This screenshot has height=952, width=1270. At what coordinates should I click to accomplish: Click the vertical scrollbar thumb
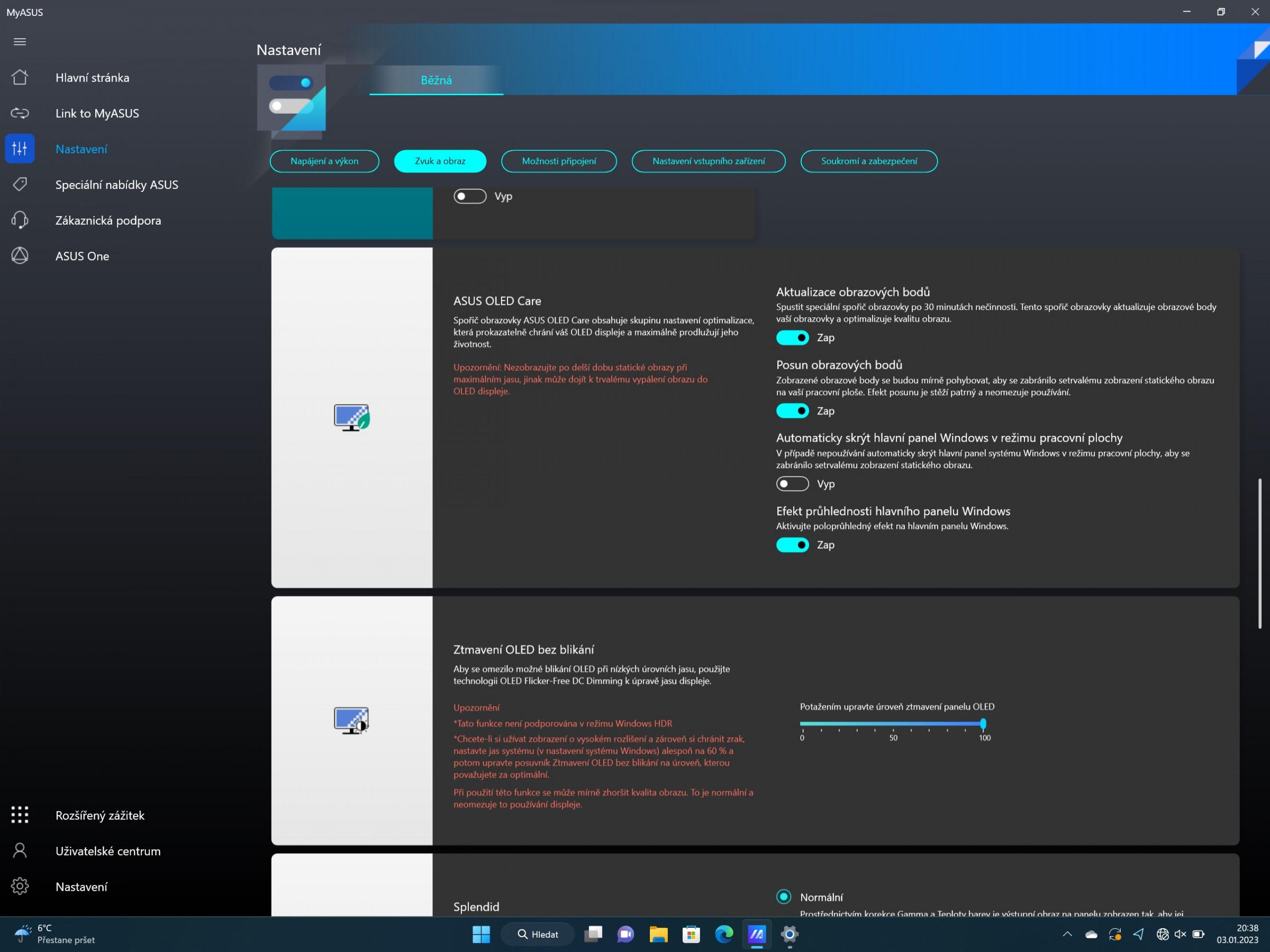click(1260, 553)
